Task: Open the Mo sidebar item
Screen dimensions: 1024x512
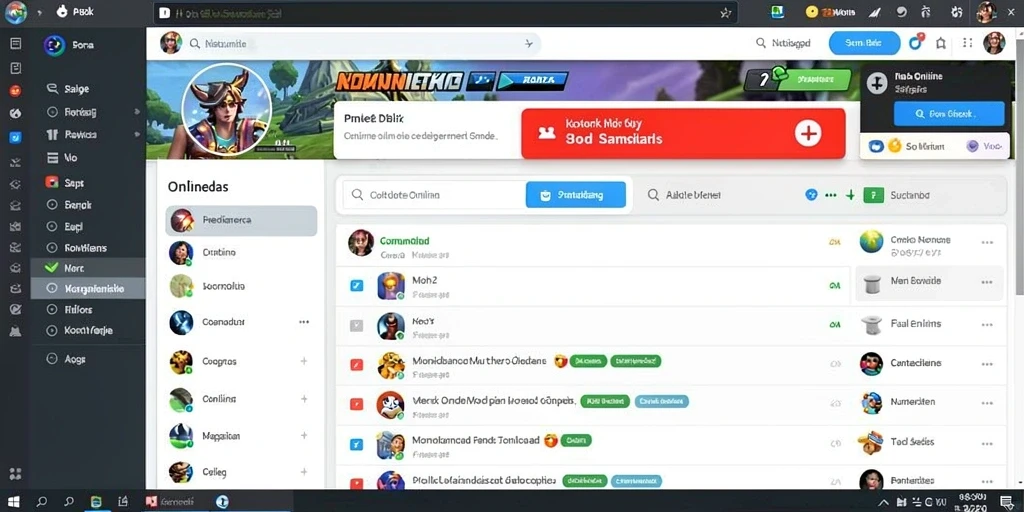Action: click(63, 157)
